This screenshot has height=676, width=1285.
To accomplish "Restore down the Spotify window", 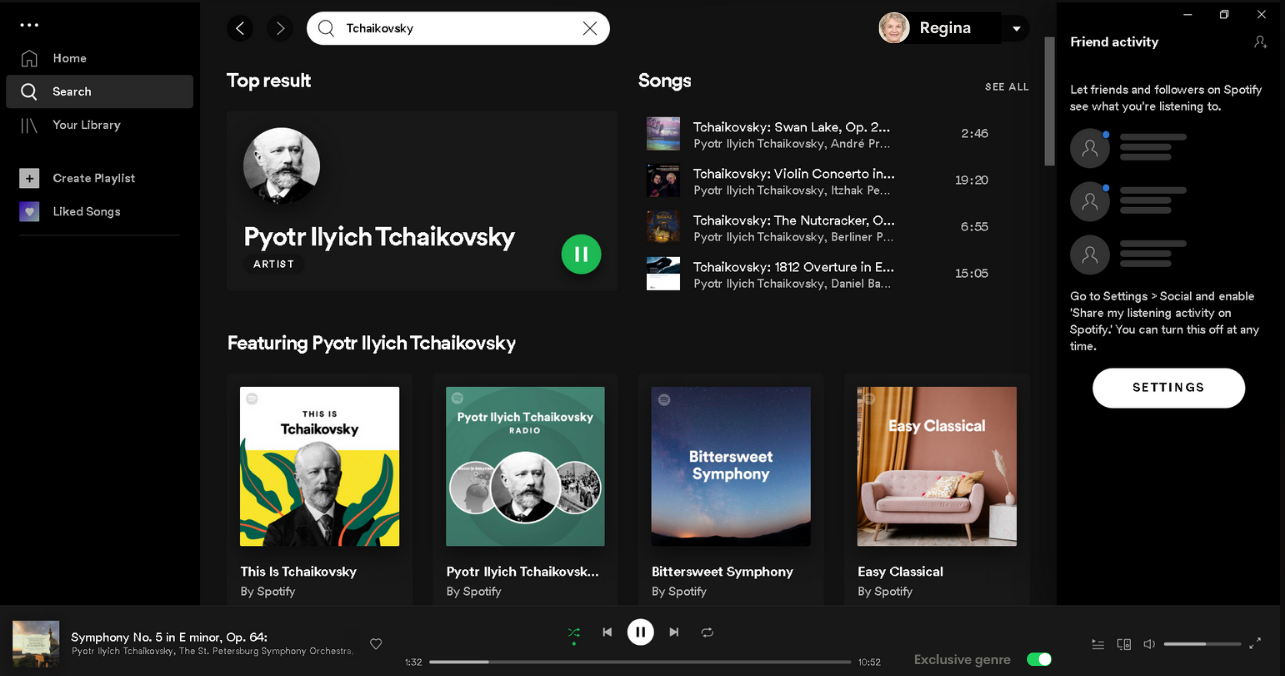I will click(1224, 14).
